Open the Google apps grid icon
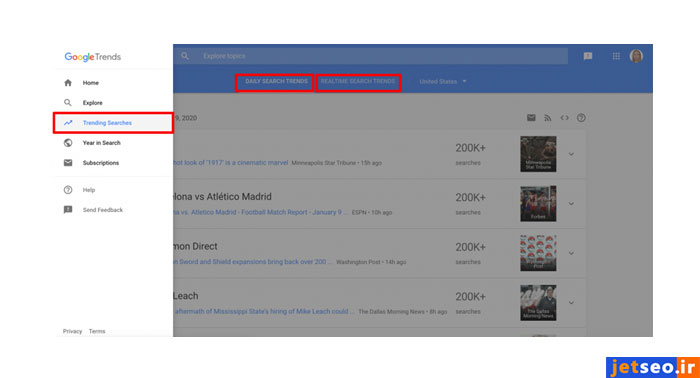The image size is (700, 378). coord(616,56)
